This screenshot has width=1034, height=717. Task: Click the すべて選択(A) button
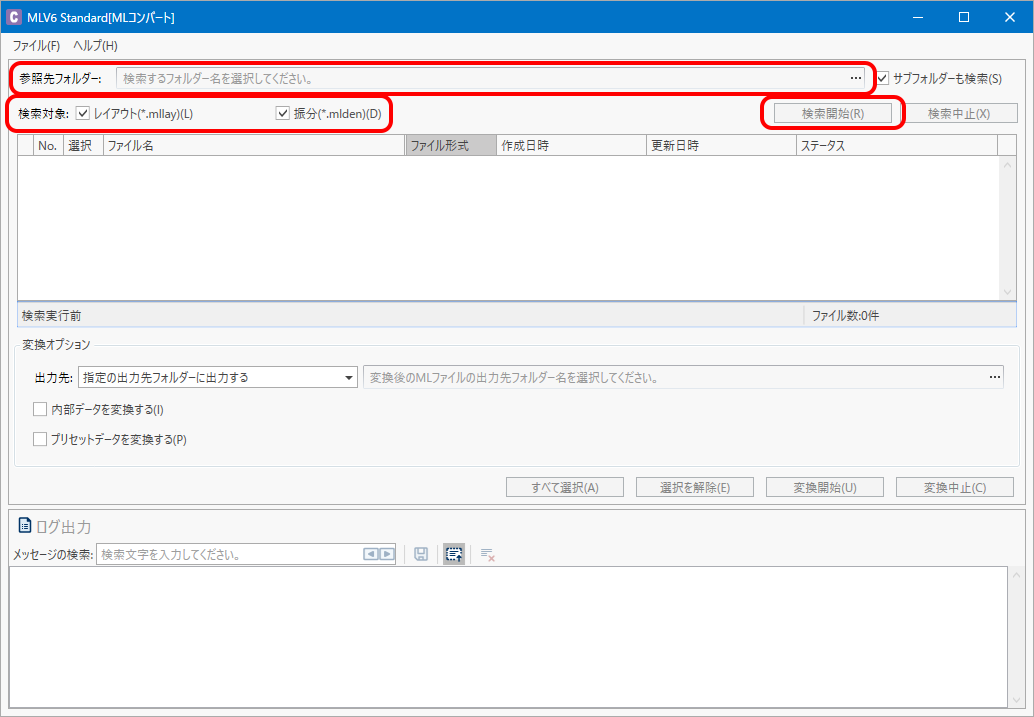coord(564,487)
